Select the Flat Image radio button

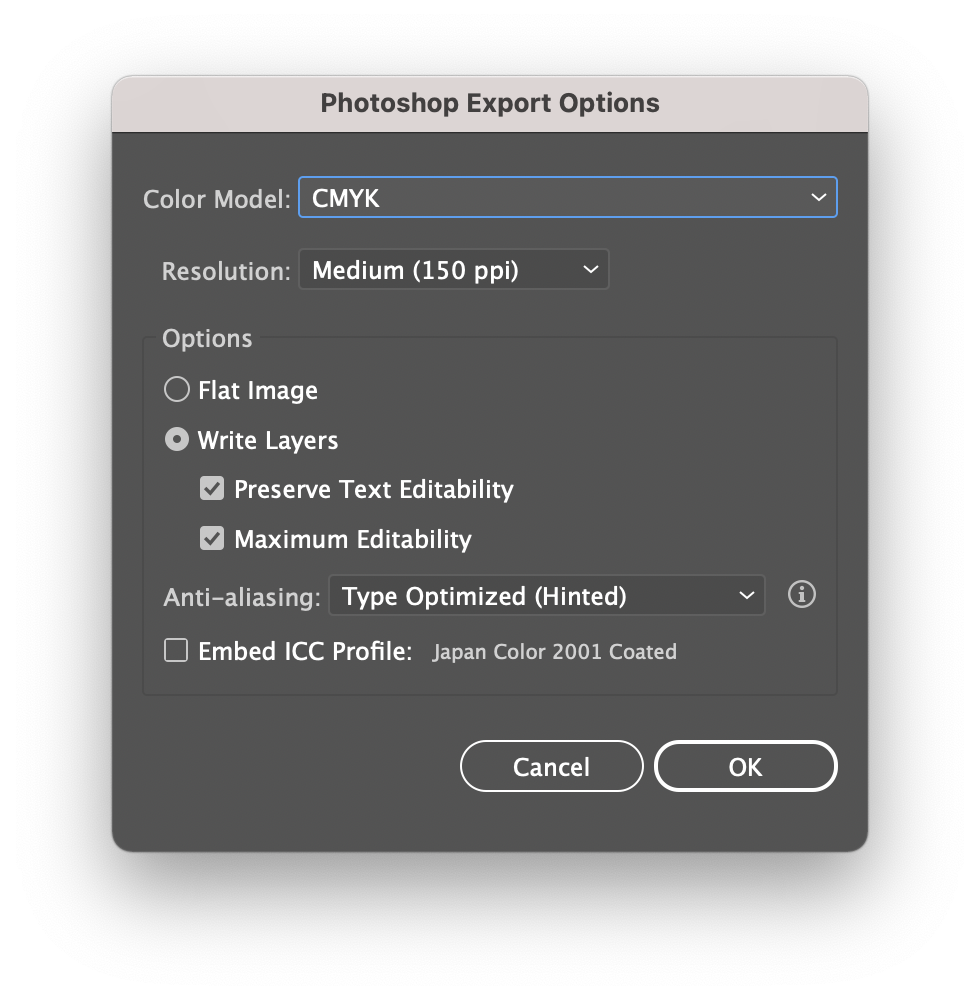coord(177,389)
